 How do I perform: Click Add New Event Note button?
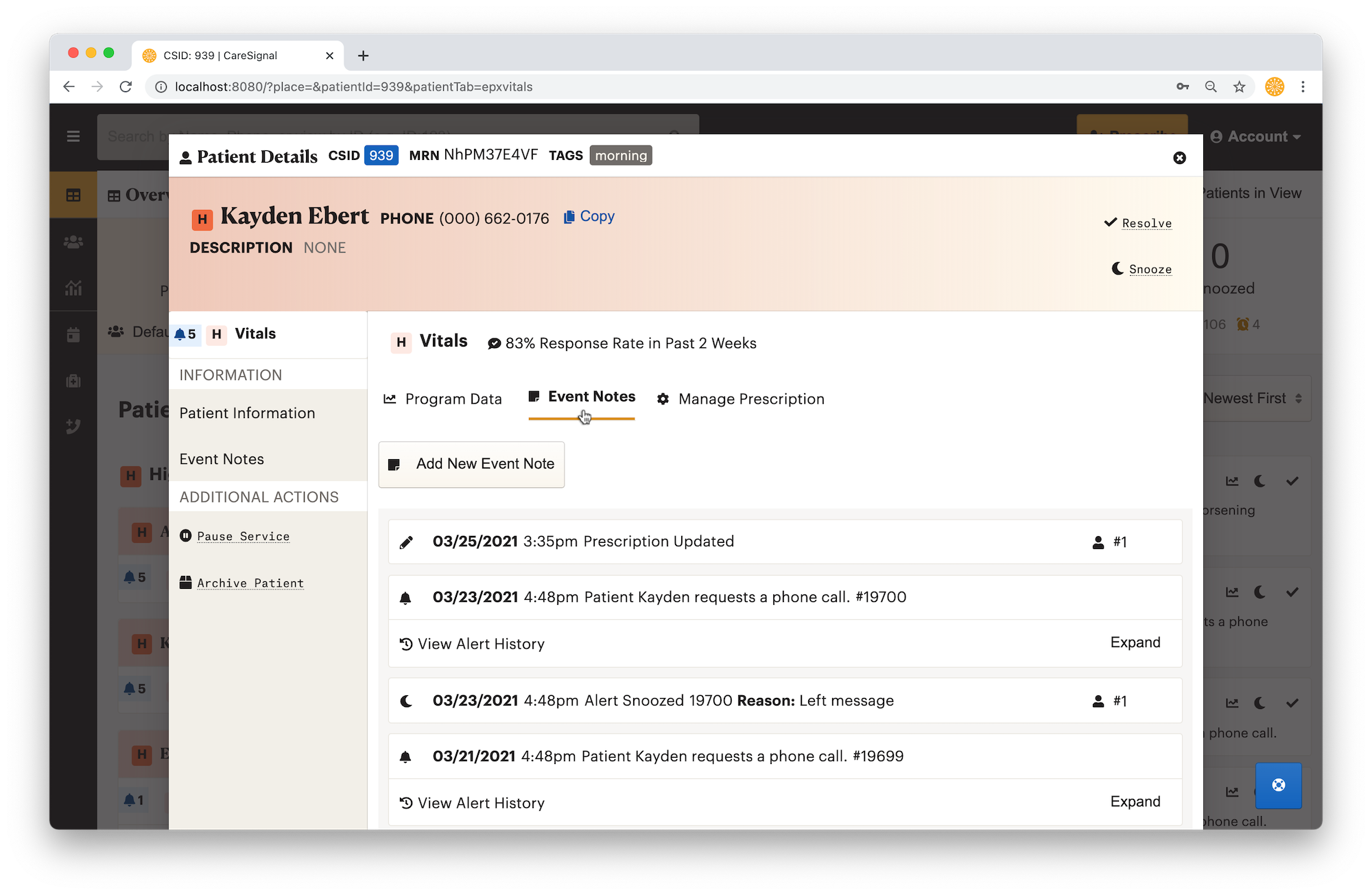click(471, 464)
